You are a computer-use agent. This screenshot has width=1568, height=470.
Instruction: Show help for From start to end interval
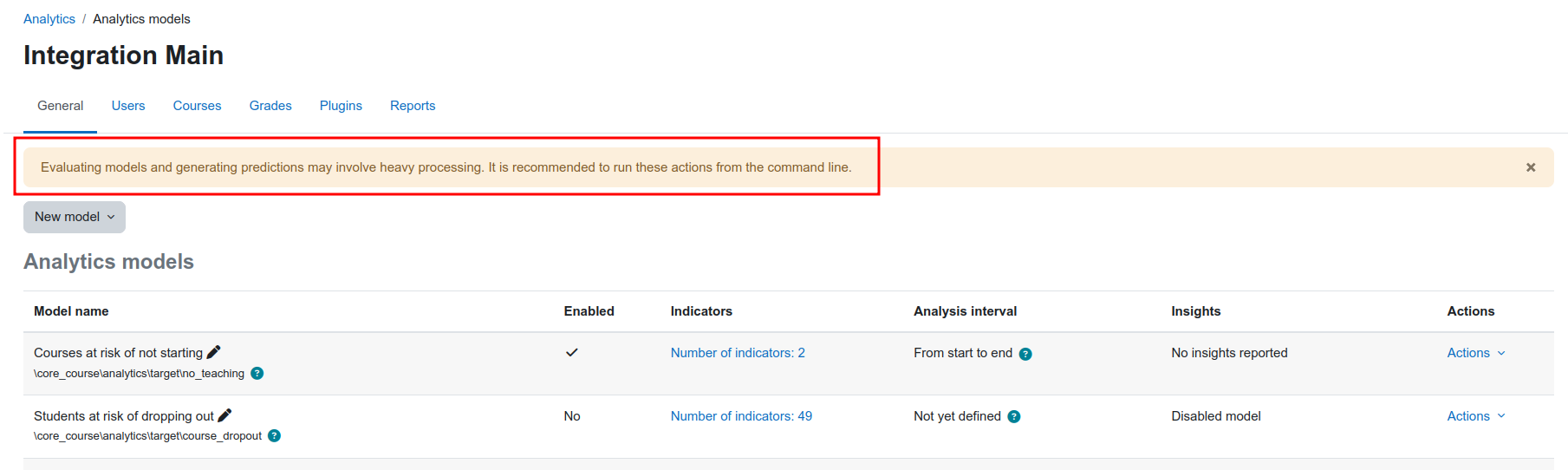[1025, 354]
